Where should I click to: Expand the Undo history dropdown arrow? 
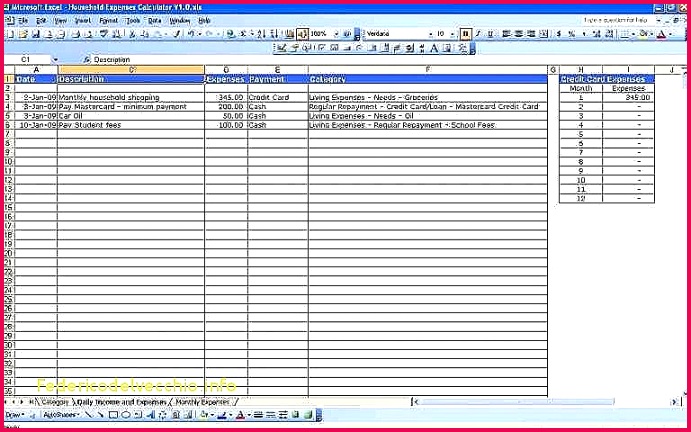coord(199,34)
